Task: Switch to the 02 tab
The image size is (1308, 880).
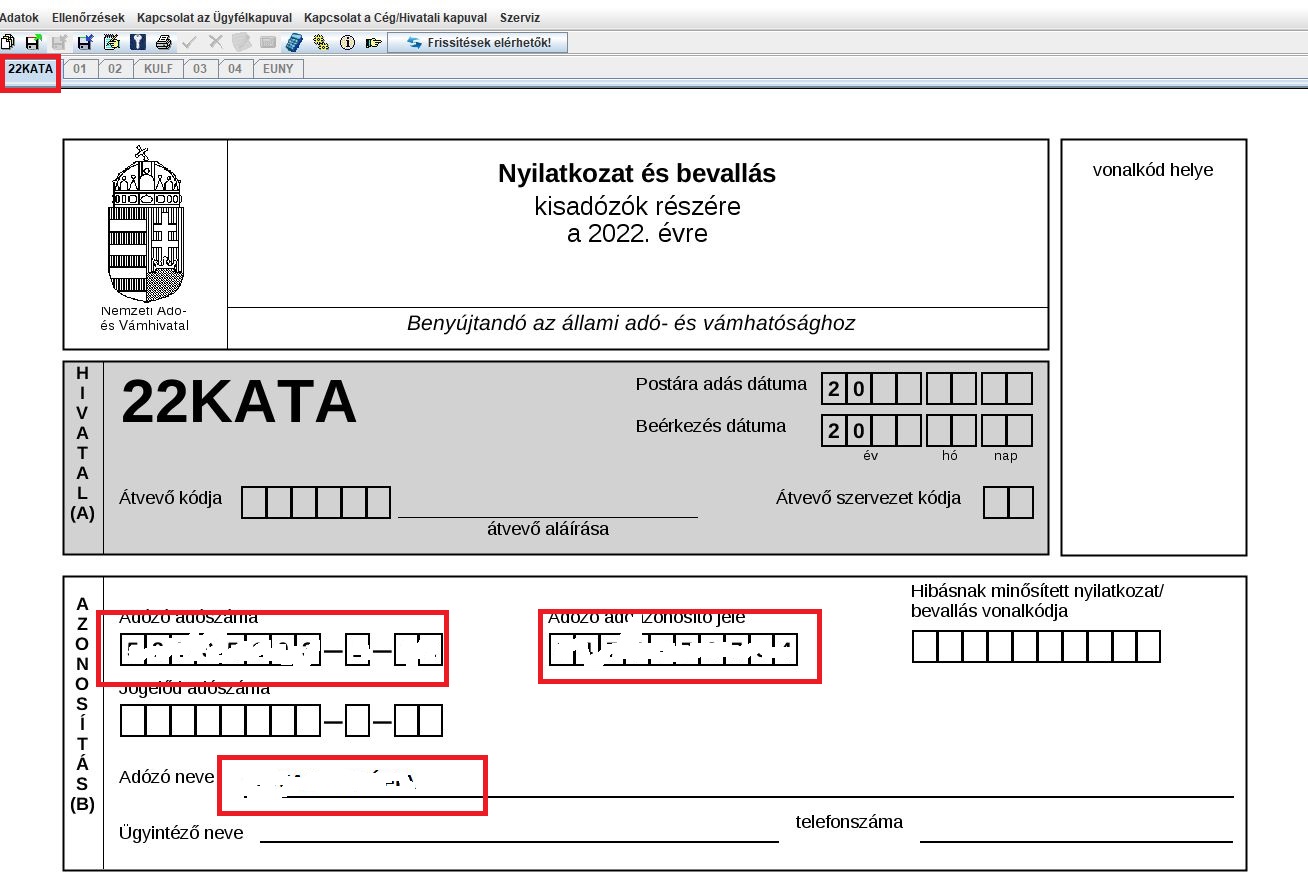Action: (115, 69)
